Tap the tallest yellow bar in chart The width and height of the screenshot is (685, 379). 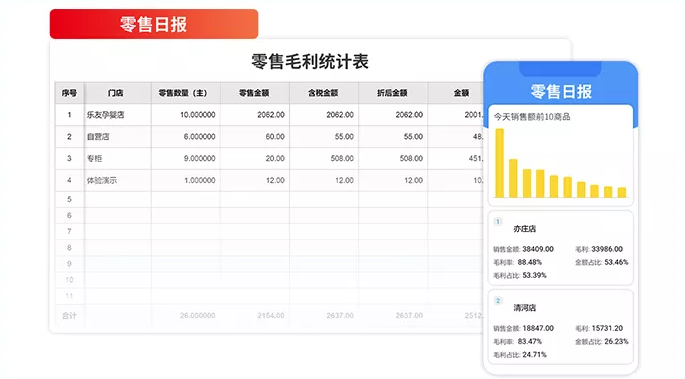(499, 163)
